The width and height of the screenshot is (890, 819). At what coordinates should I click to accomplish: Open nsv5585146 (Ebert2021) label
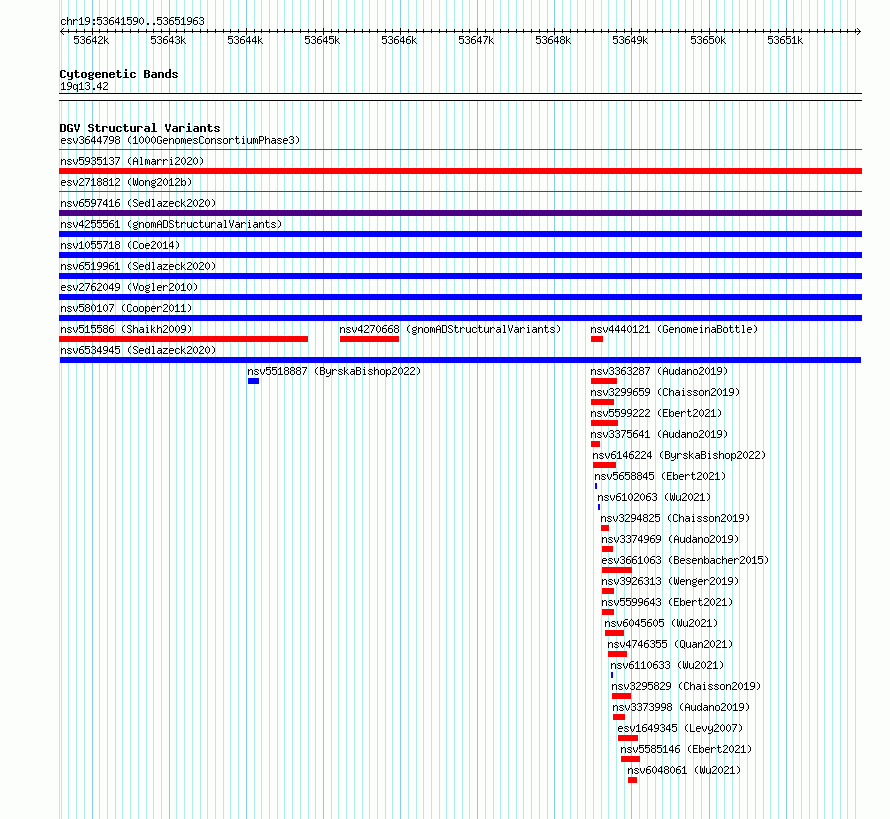[686, 749]
